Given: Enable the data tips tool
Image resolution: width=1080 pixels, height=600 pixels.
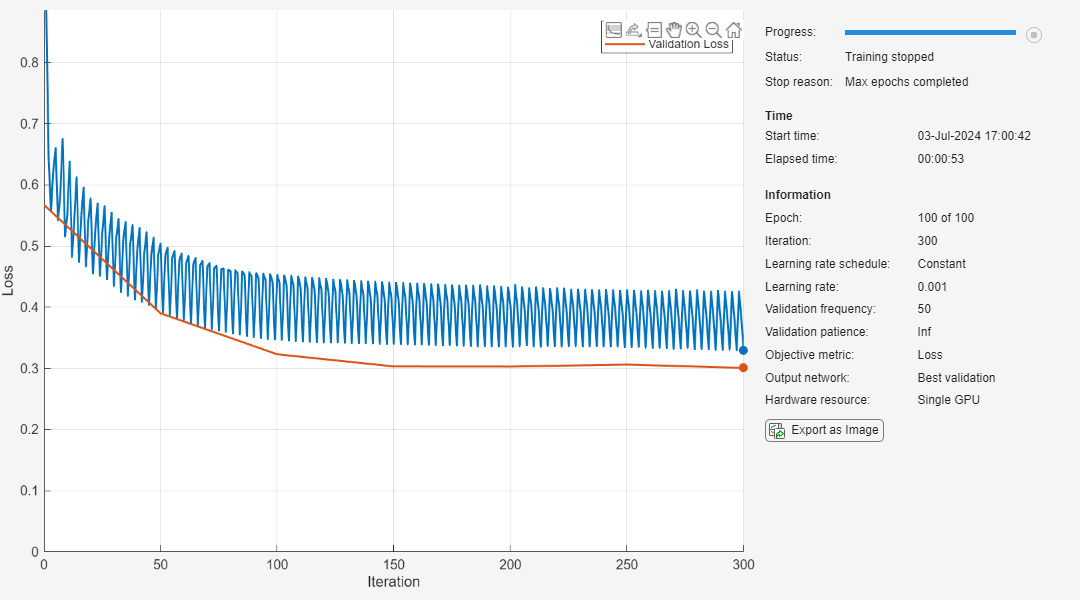Looking at the screenshot, I should click(654, 30).
